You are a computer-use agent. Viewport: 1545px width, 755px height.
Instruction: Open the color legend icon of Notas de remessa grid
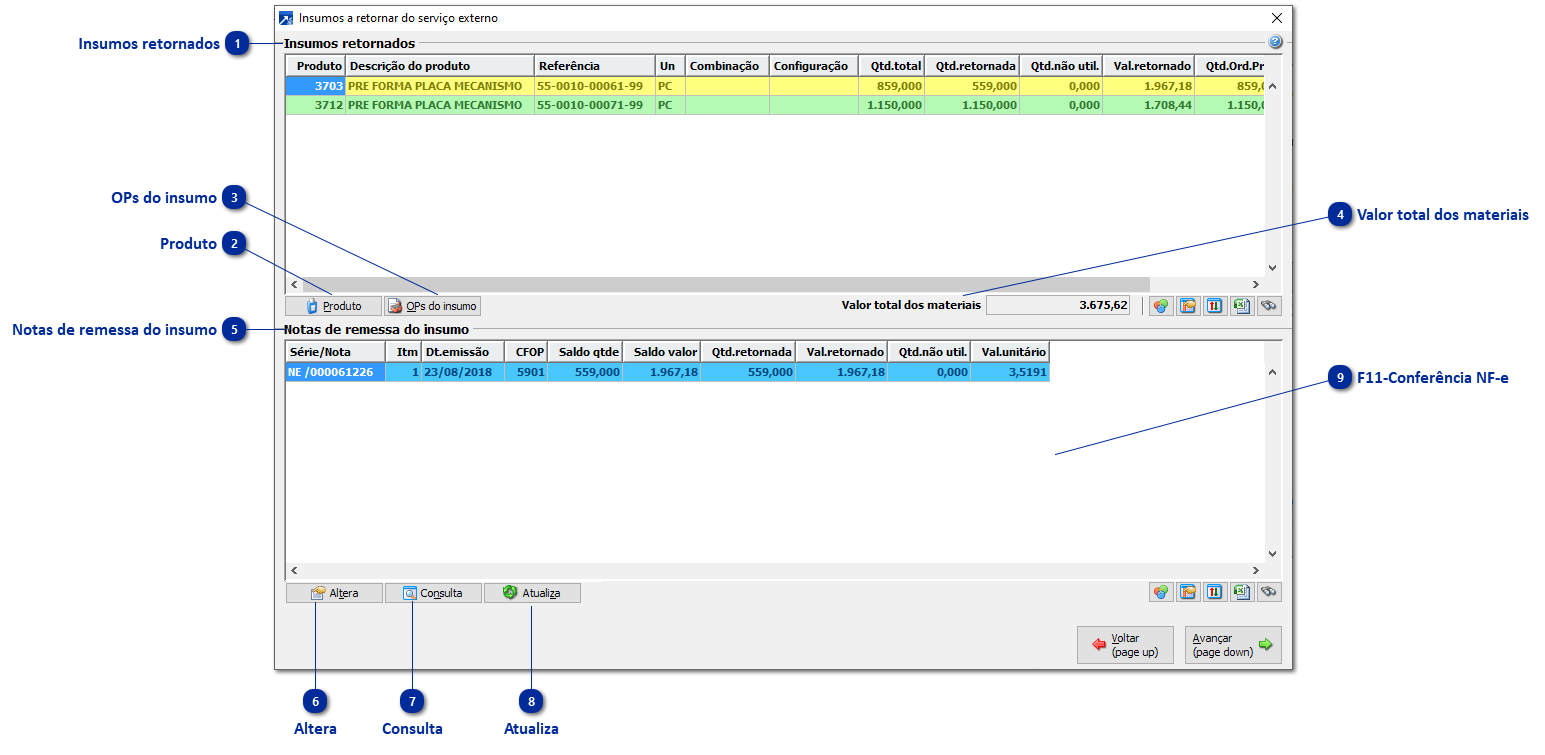1161,592
